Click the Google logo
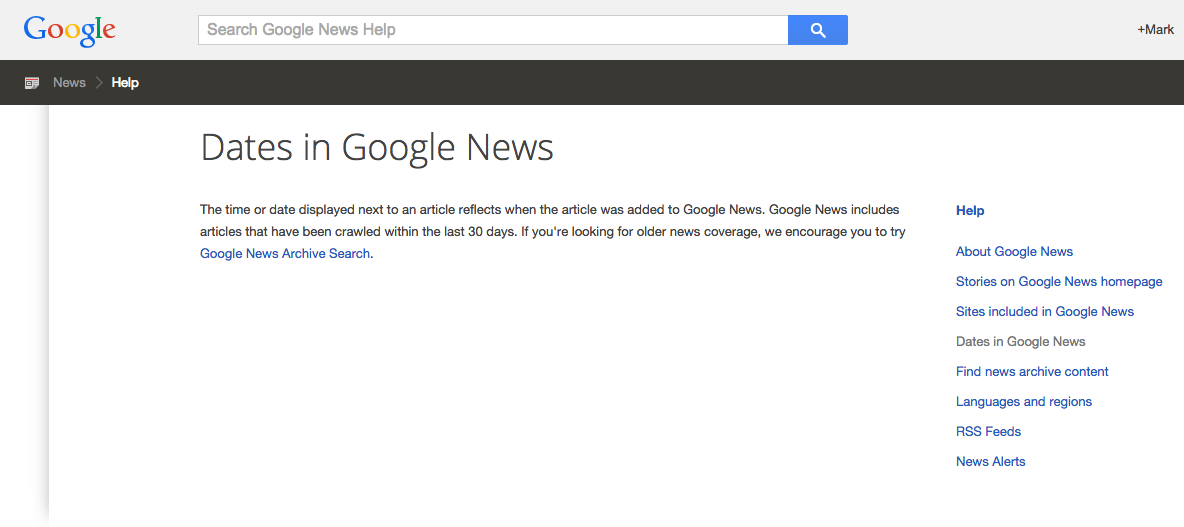Screen dimensions: 1184x527 tap(69, 30)
